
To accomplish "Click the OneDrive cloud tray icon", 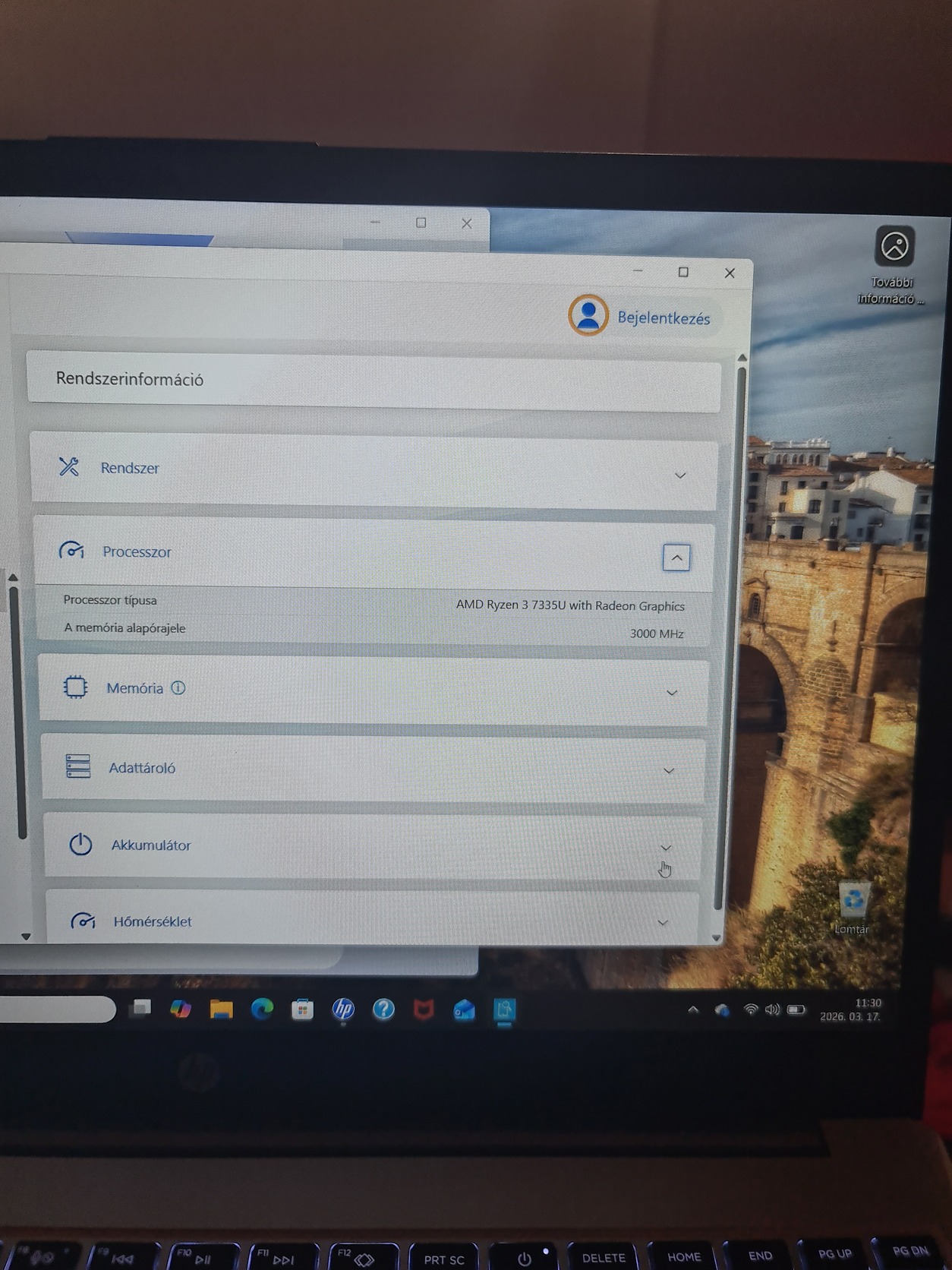I will click(x=722, y=1009).
